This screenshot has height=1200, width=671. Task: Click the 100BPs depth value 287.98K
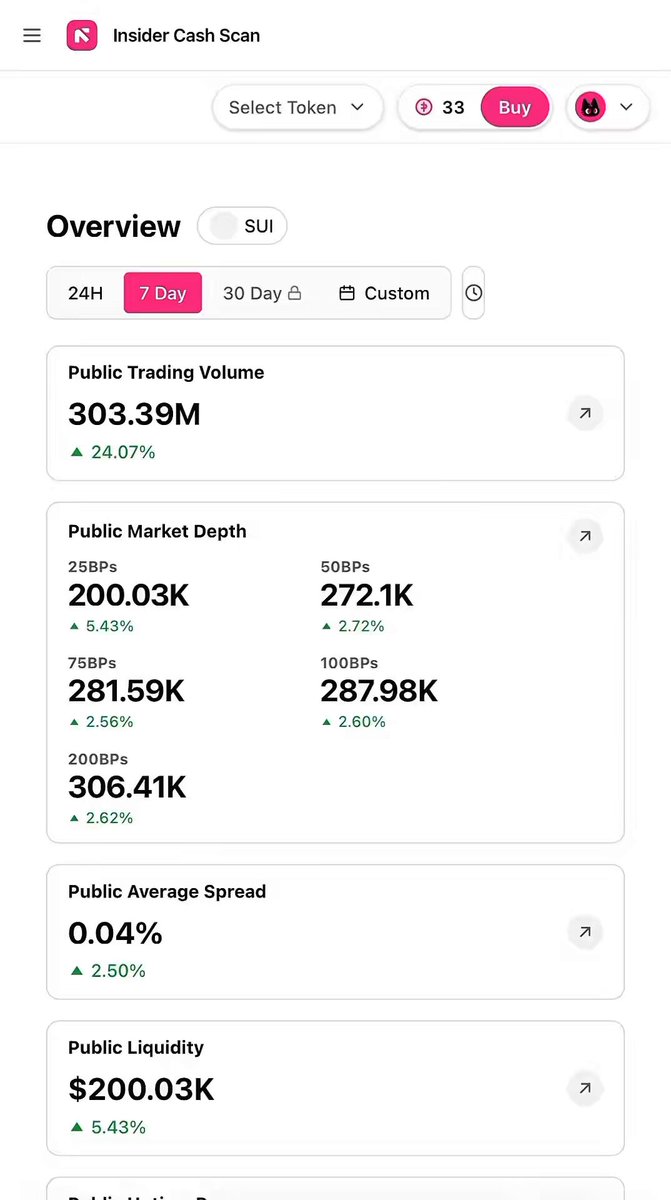point(379,691)
